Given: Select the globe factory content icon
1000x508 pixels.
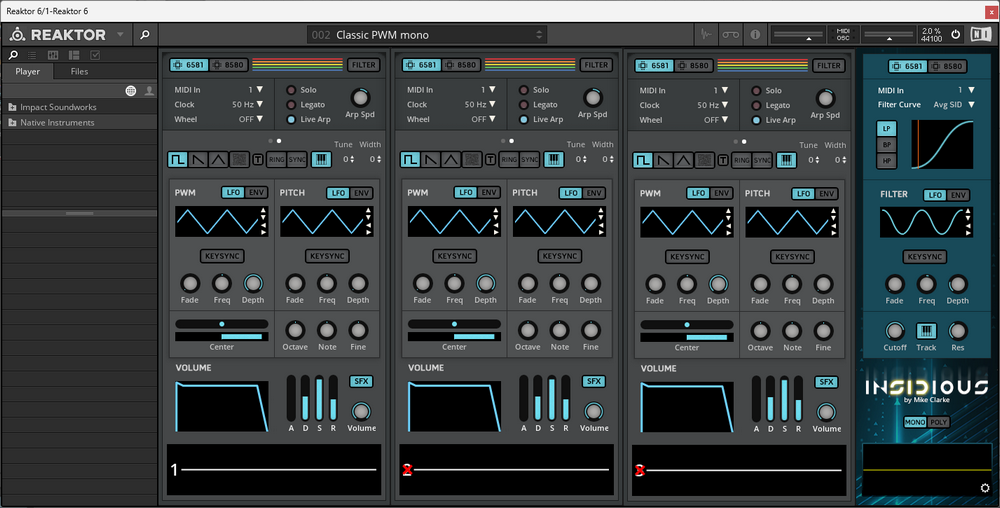Looking at the screenshot, I should (131, 91).
